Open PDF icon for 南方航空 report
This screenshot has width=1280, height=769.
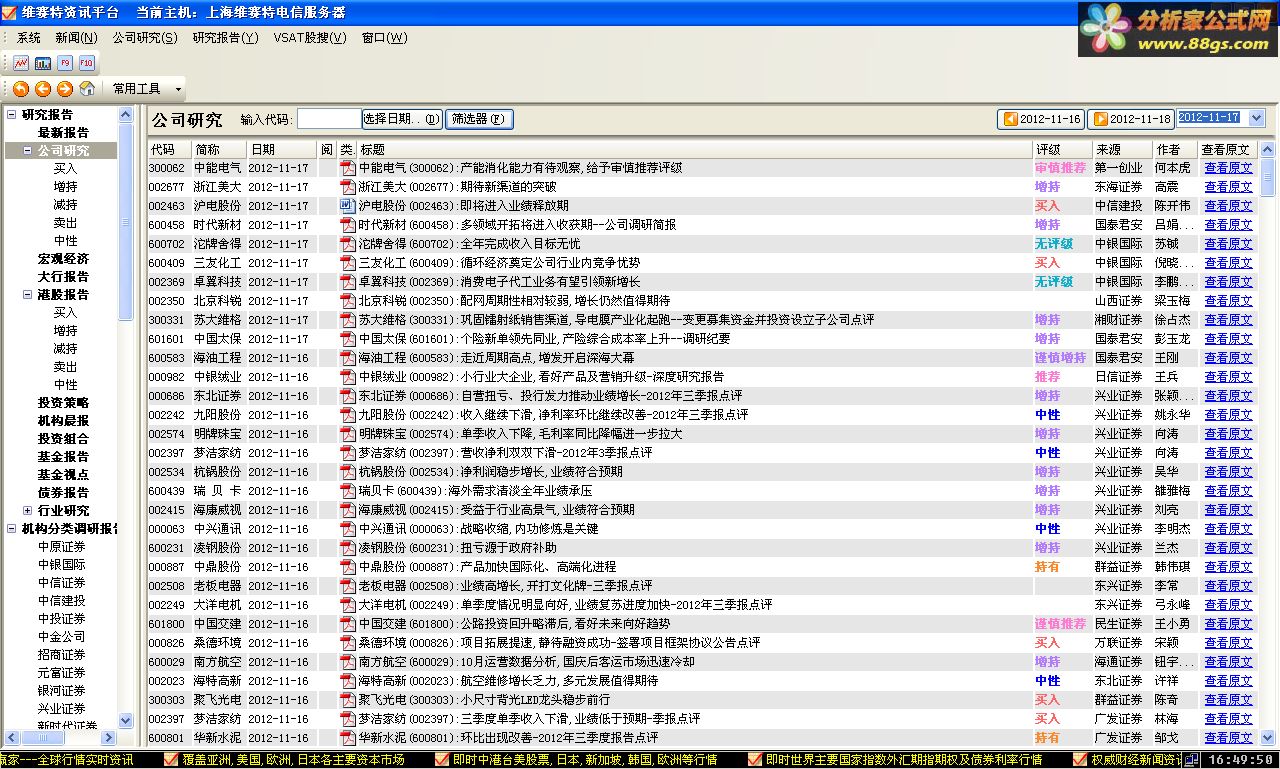[x=348, y=662]
